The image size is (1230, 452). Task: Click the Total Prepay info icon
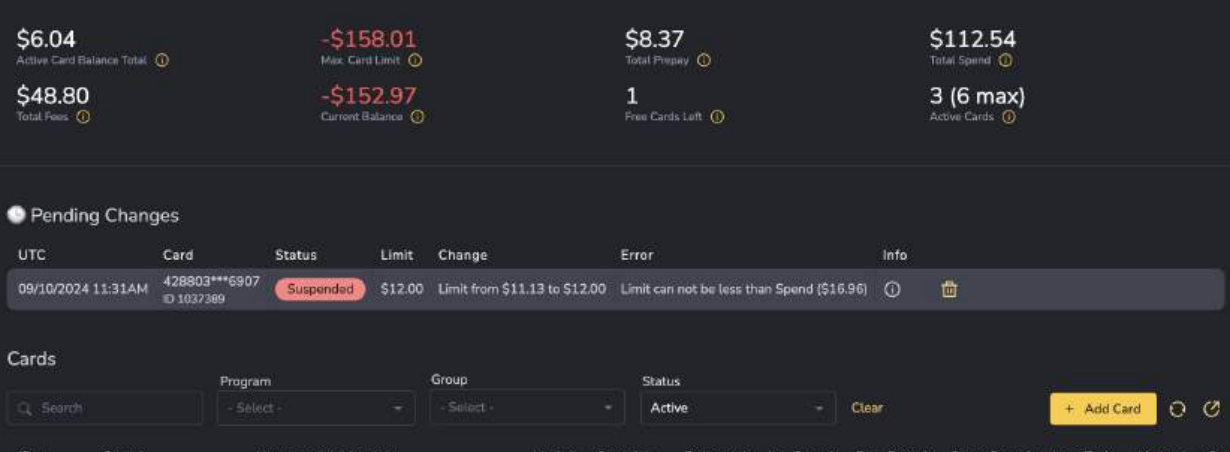click(704, 61)
